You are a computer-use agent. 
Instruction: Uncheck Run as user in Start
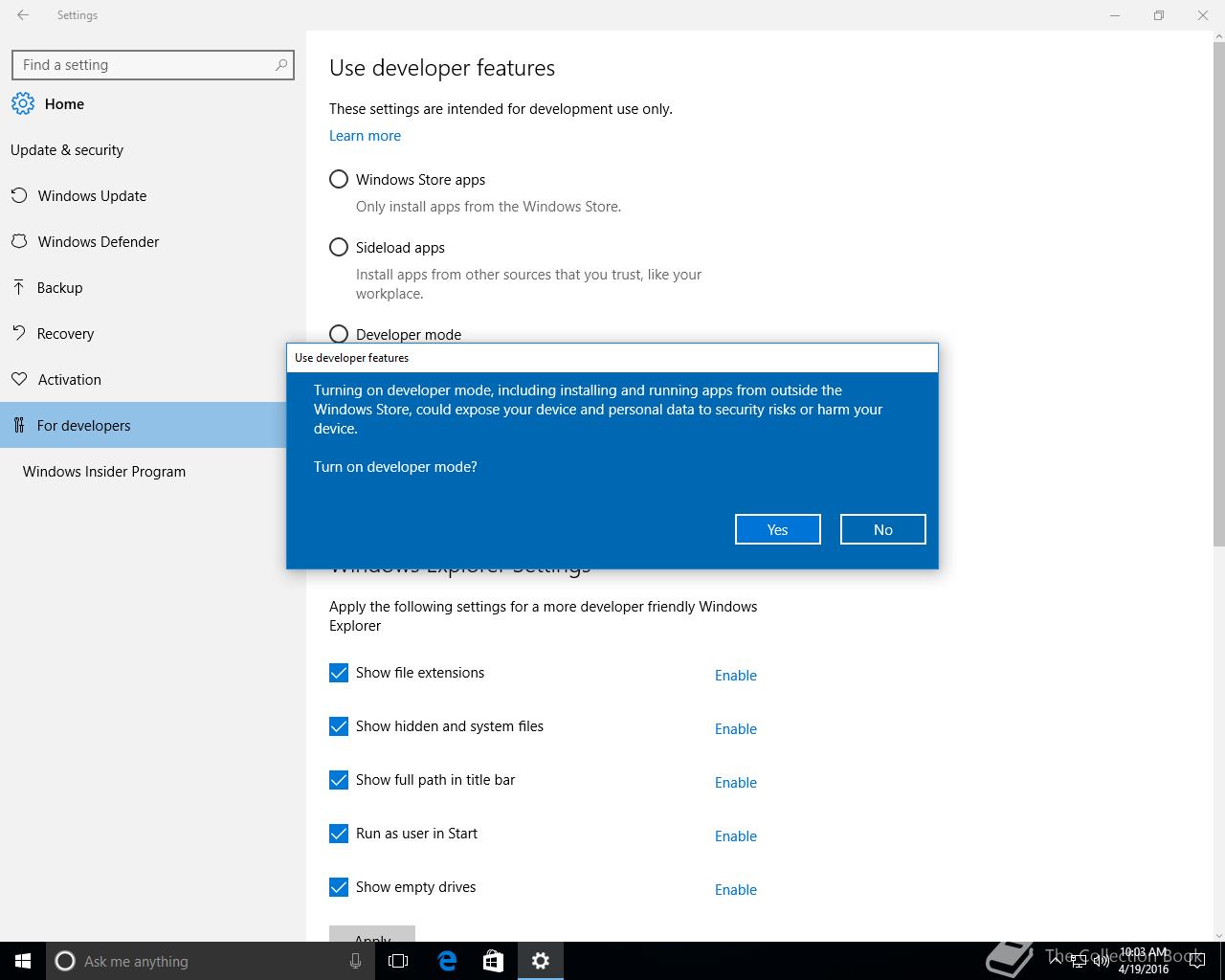point(339,834)
